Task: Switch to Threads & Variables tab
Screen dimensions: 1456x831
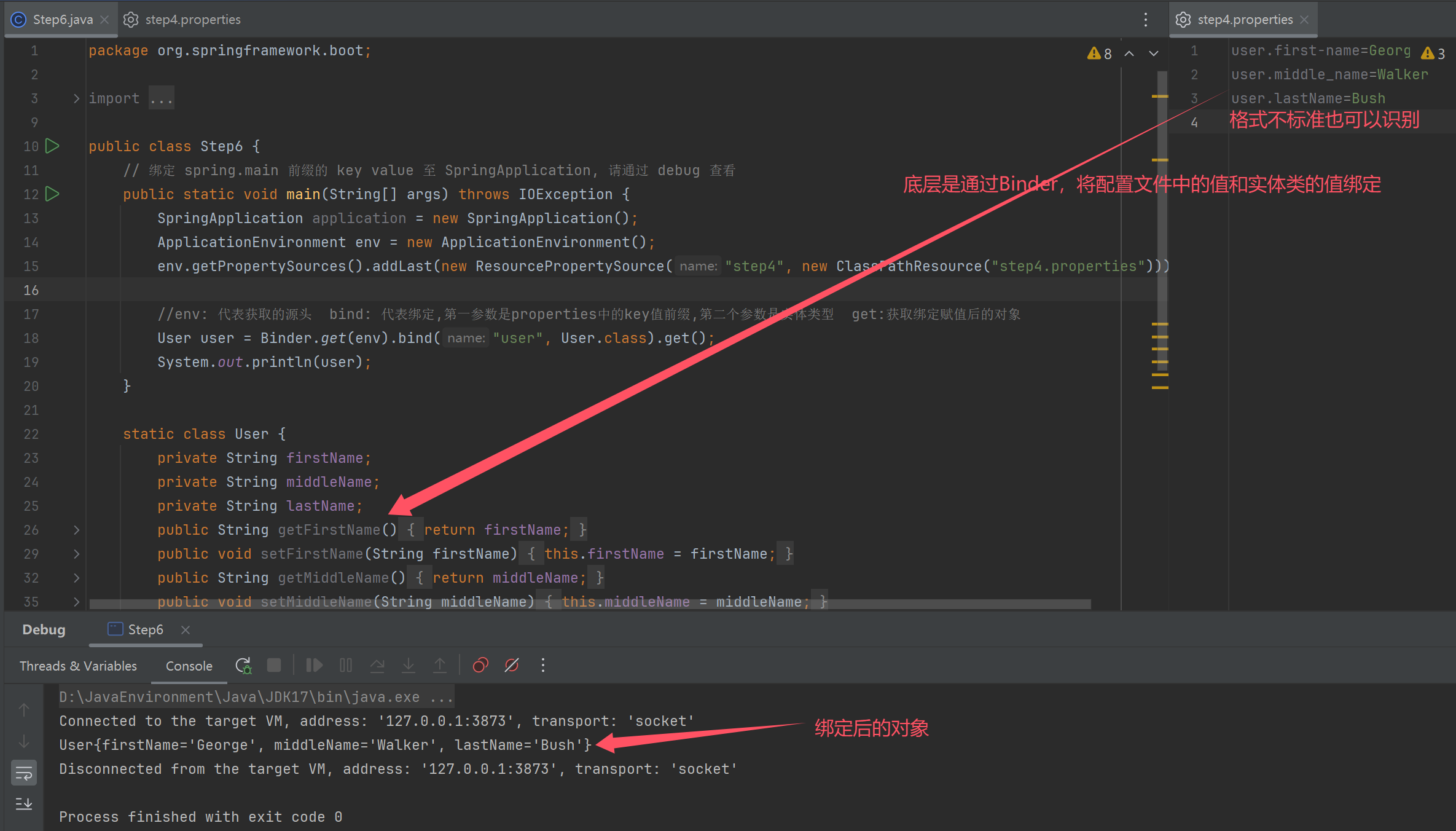Action: (78, 666)
